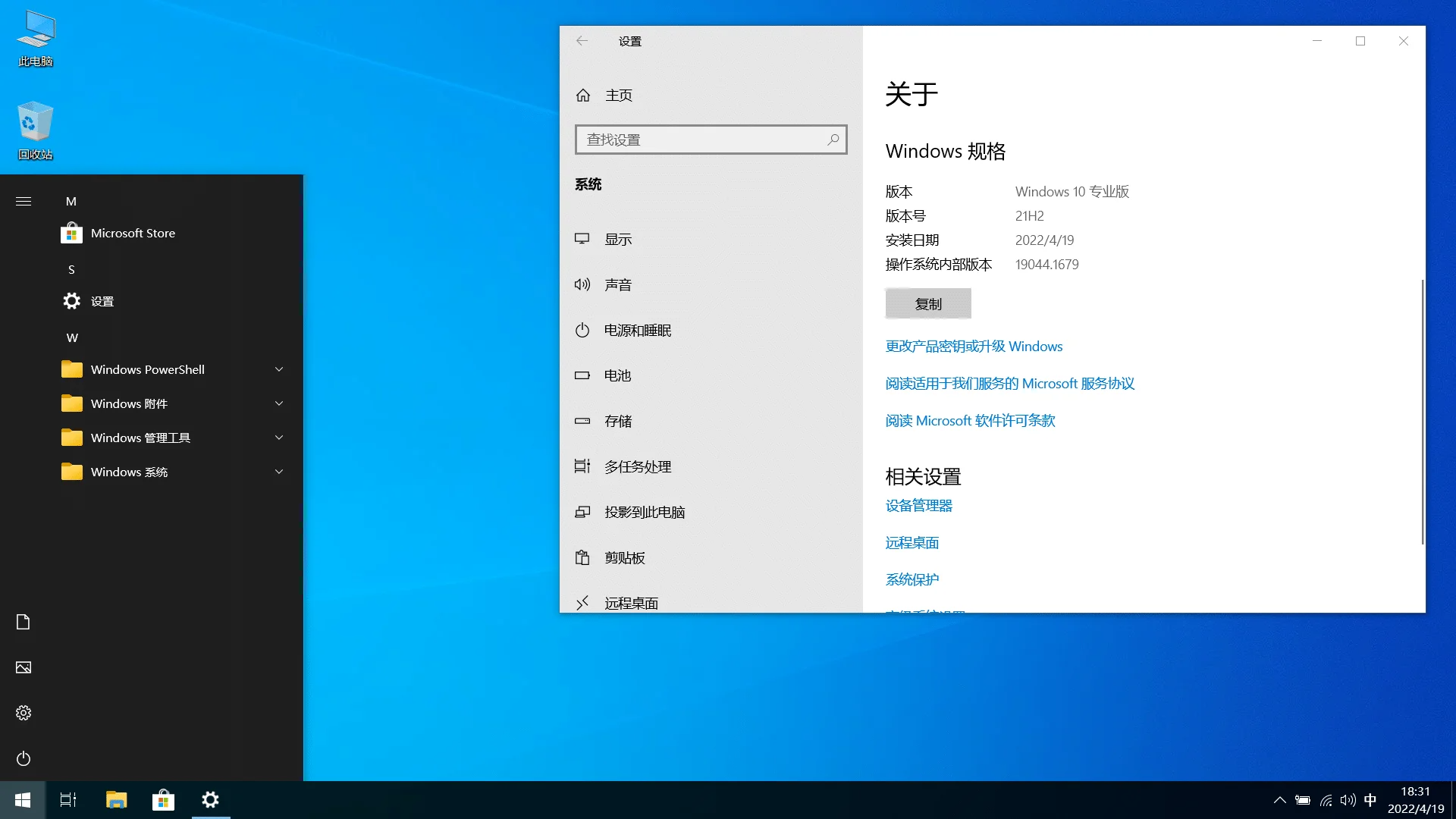Select 电源和睡眠 in the sidebar

pos(636,330)
